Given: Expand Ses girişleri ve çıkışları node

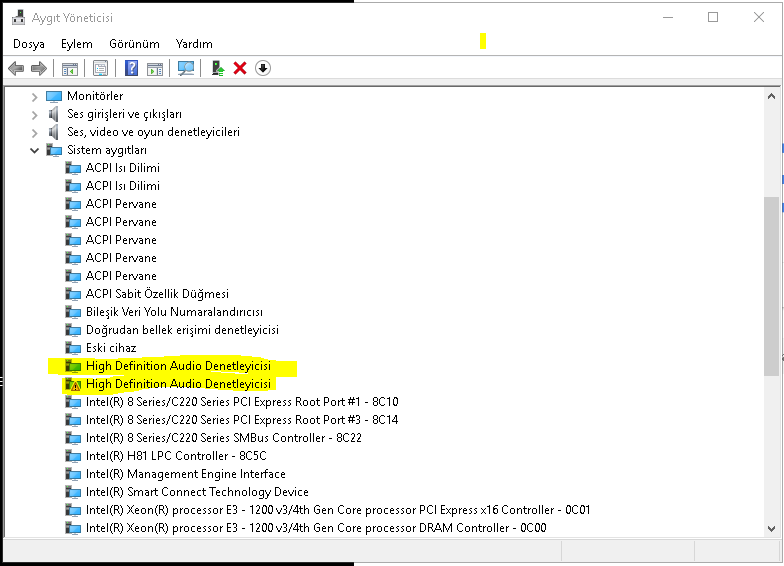Looking at the screenshot, I should point(34,115).
